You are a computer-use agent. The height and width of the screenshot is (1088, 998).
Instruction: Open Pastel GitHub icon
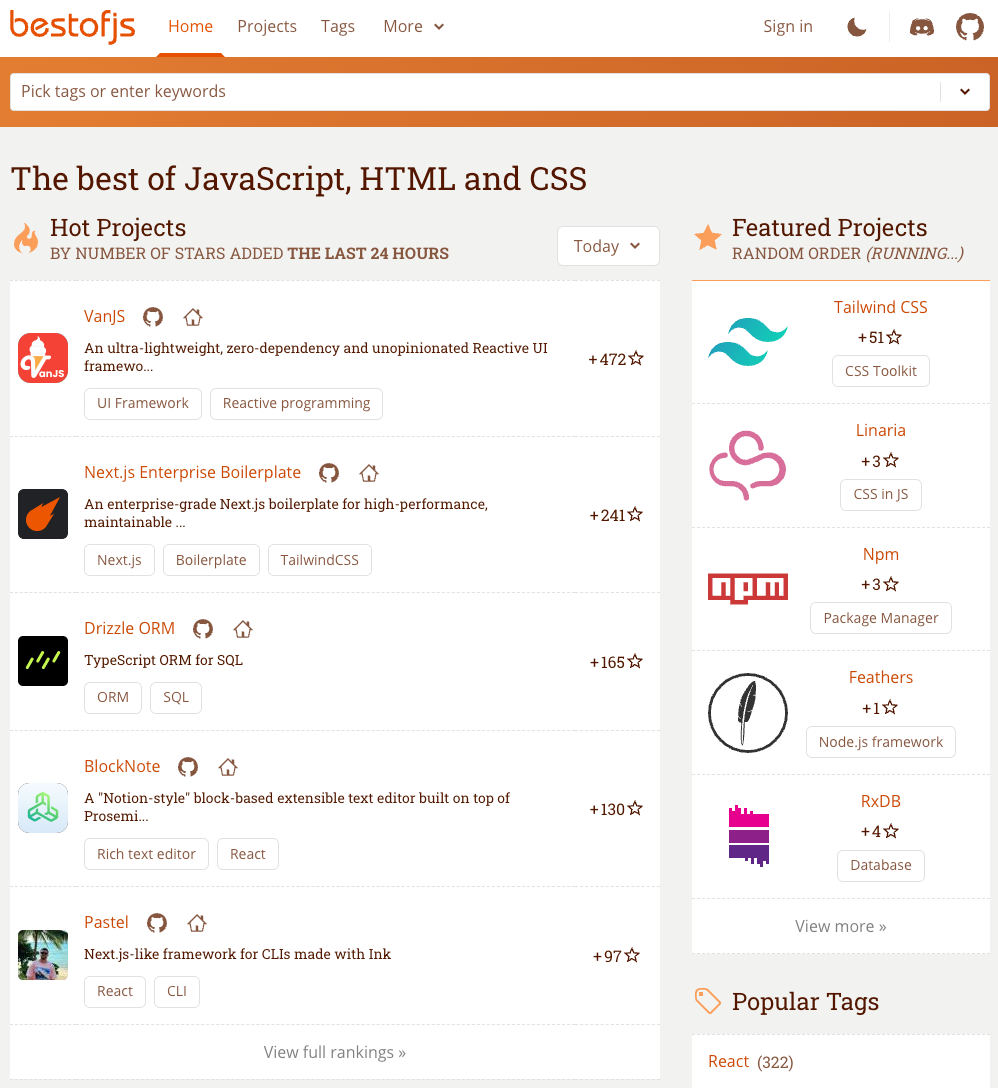pyautogui.click(x=157, y=923)
